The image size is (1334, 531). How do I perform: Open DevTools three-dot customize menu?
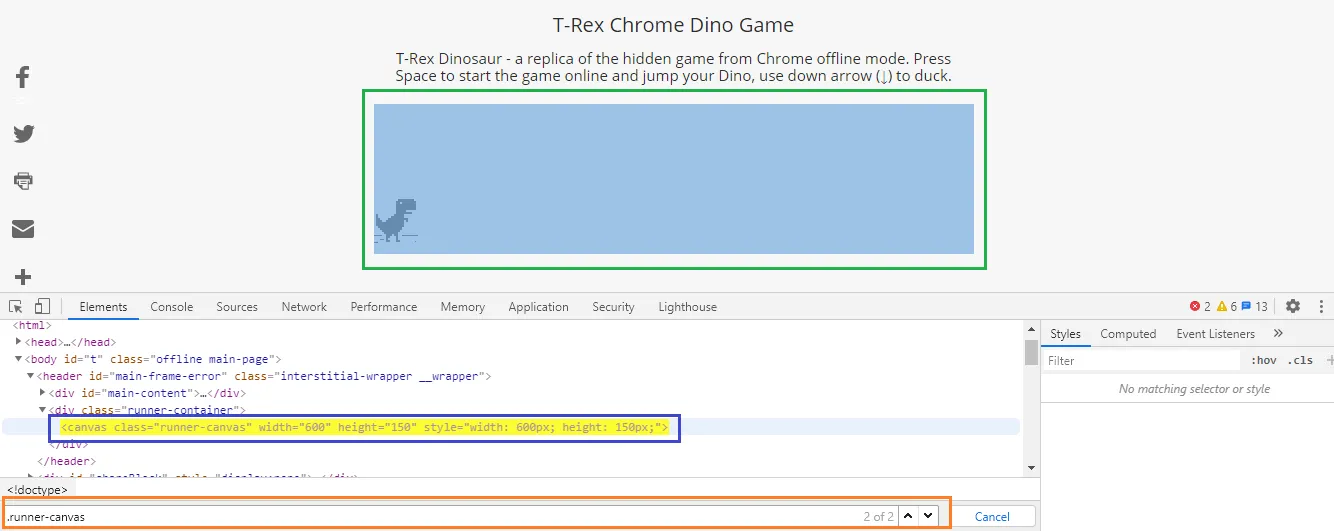[1321, 306]
